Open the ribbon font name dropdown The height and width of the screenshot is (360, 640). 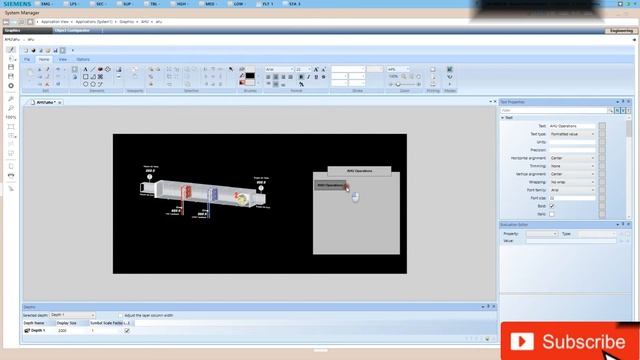279,69
